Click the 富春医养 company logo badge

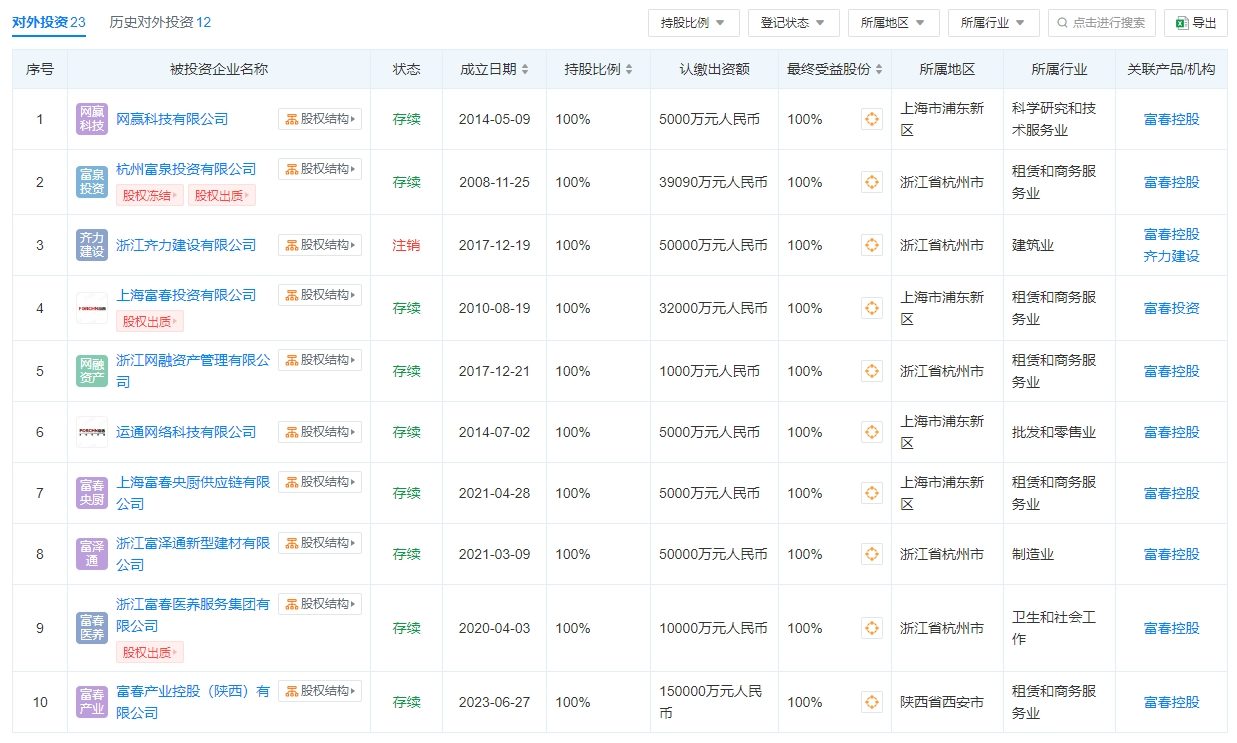click(x=92, y=628)
